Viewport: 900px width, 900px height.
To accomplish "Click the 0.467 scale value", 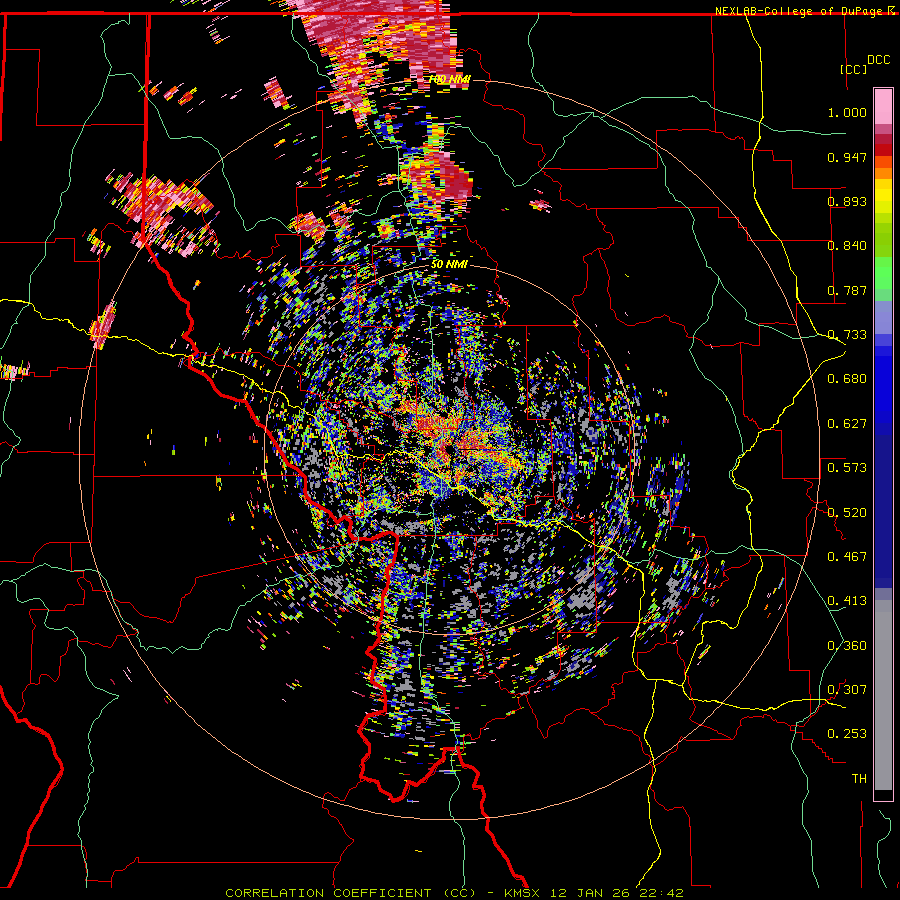I will click(x=847, y=557).
